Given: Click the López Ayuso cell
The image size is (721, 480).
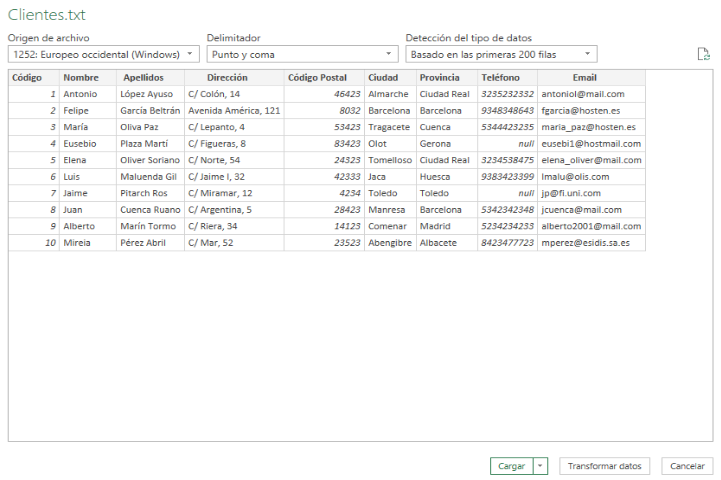Looking at the screenshot, I should coord(150,94).
